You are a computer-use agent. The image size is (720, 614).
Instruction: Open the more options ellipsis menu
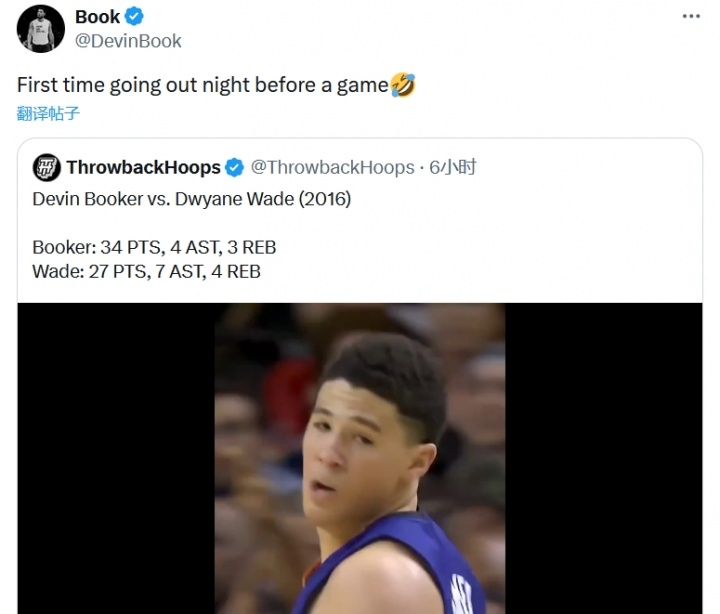click(691, 17)
